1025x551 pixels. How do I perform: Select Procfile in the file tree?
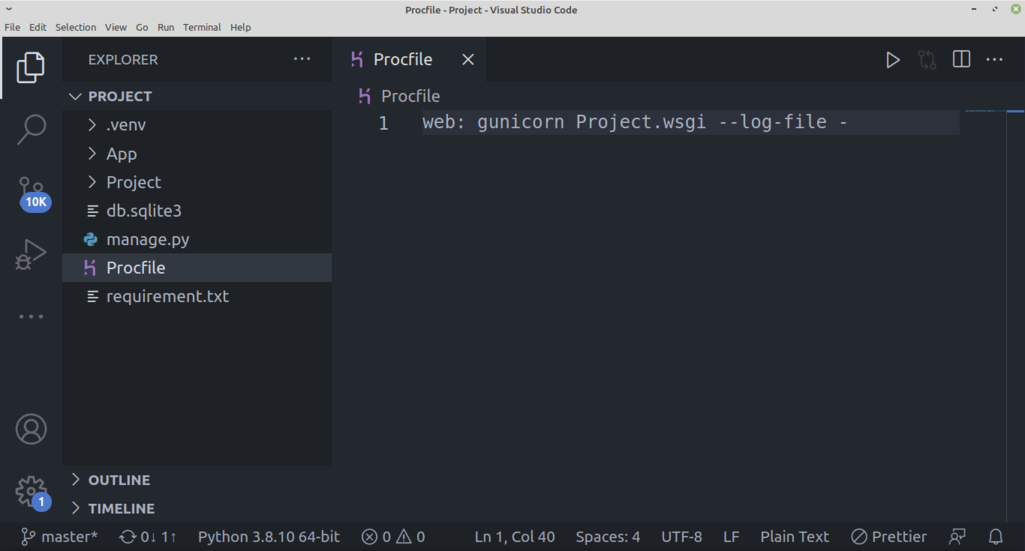(x=197, y=268)
